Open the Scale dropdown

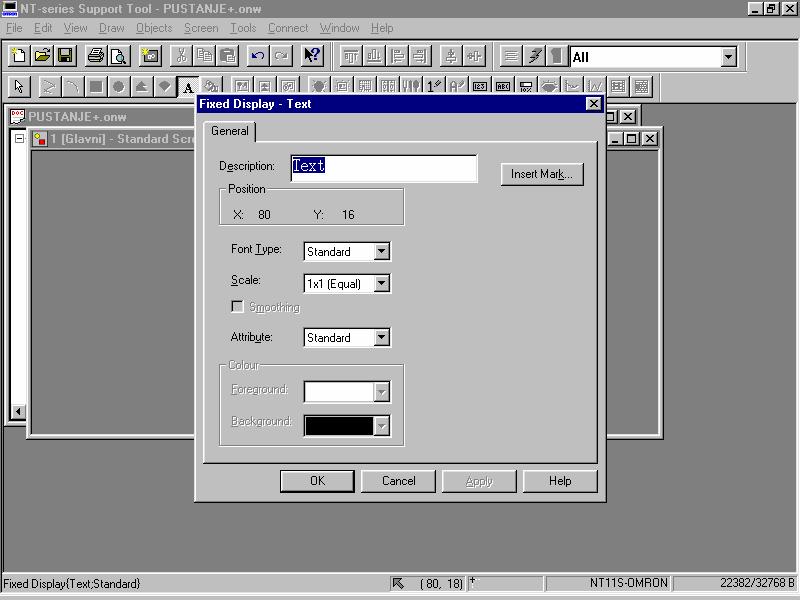tap(382, 284)
